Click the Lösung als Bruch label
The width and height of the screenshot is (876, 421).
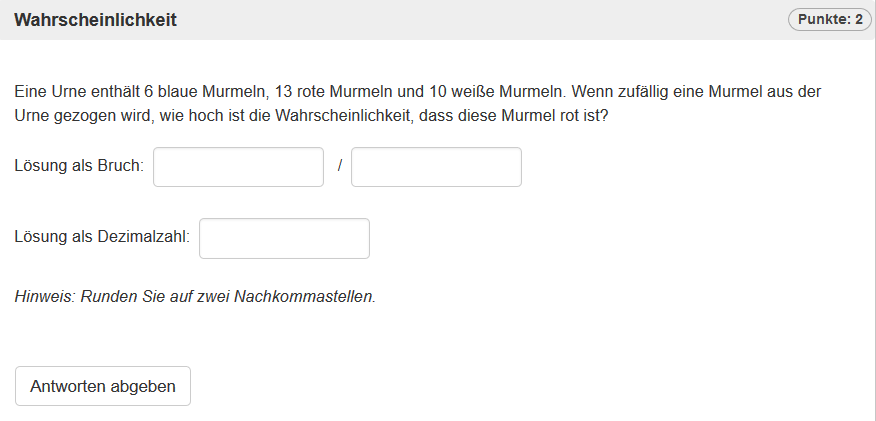[79, 167]
